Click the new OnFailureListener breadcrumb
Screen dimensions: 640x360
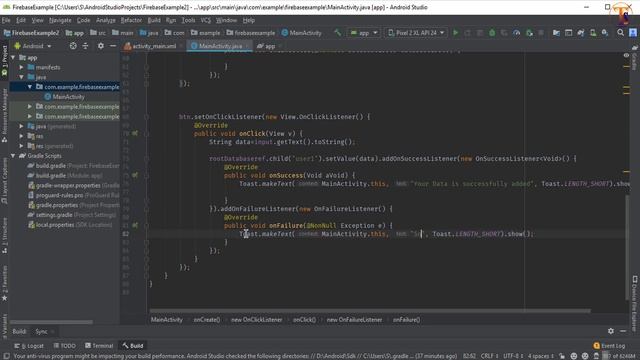[354, 320]
